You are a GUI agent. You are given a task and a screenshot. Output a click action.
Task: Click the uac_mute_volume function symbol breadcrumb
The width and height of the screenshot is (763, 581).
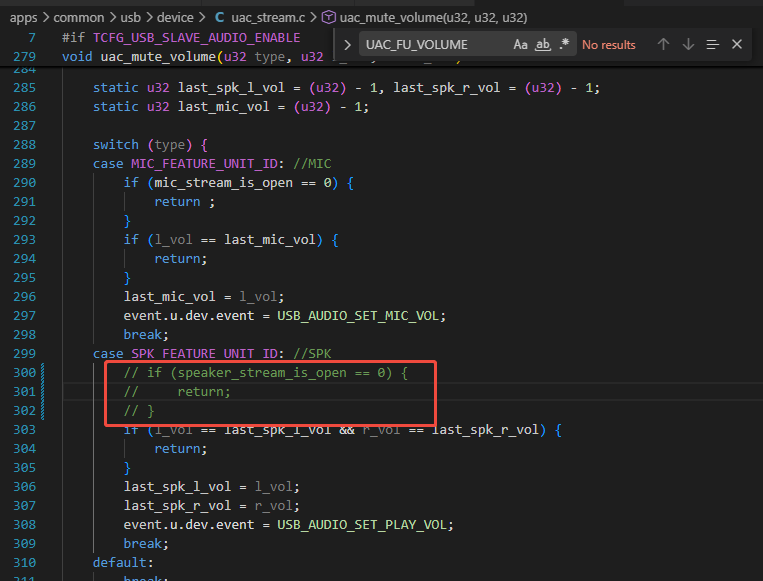tap(433, 18)
